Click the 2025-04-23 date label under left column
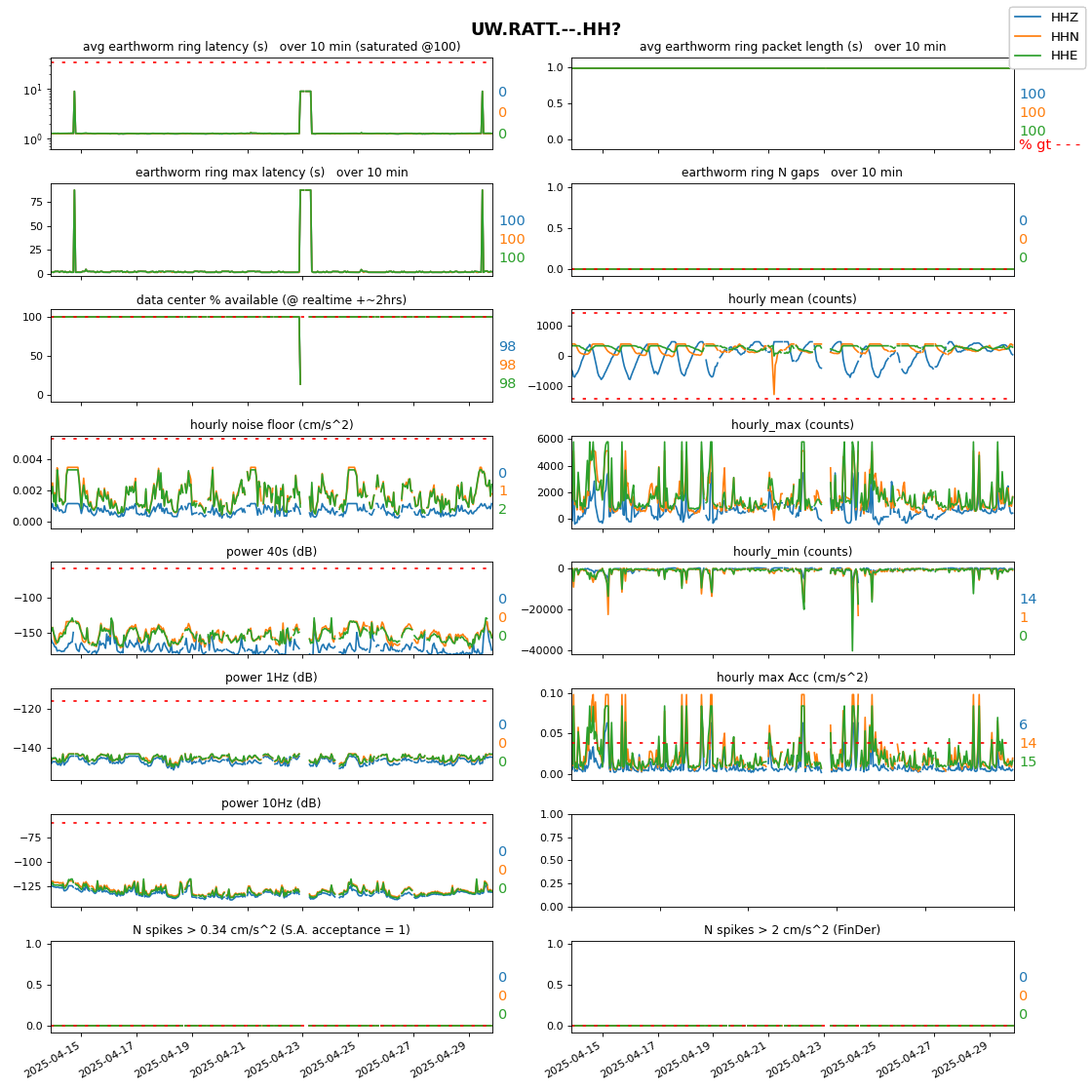The width and height of the screenshot is (1092, 1092). click(274, 1061)
